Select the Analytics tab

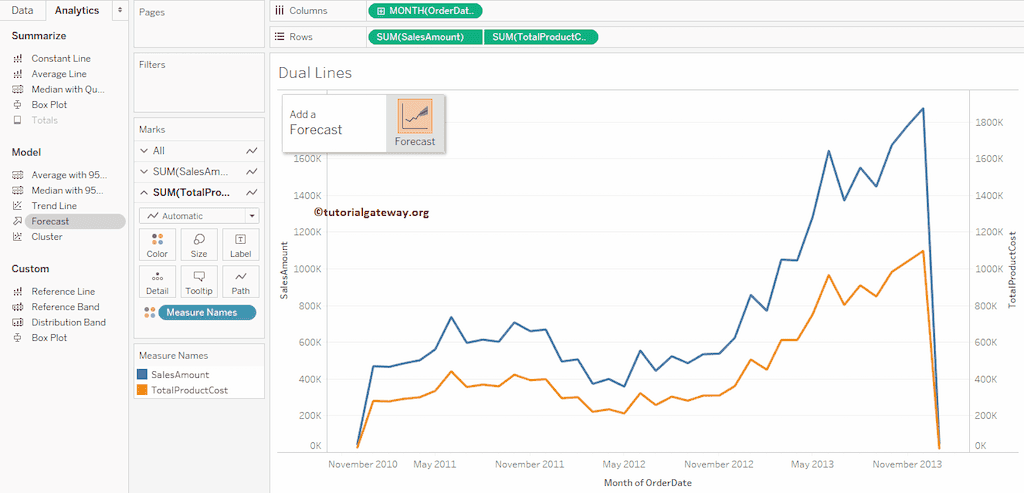tap(77, 10)
